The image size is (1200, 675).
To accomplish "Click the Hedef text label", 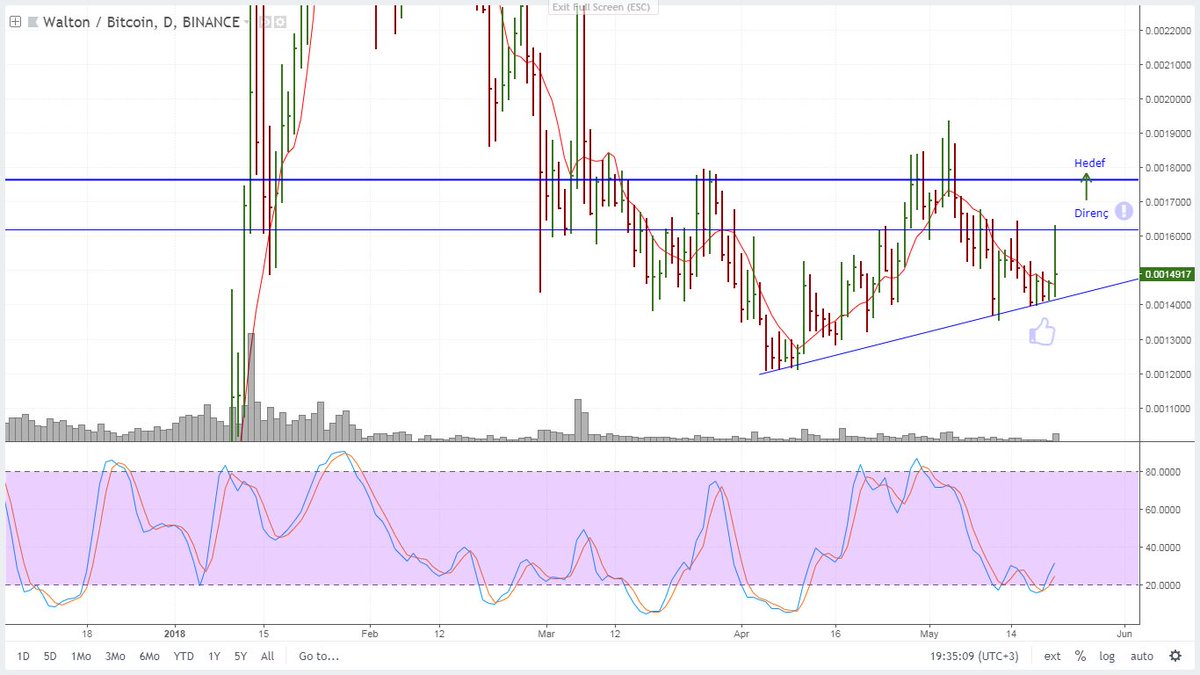I will [1091, 163].
